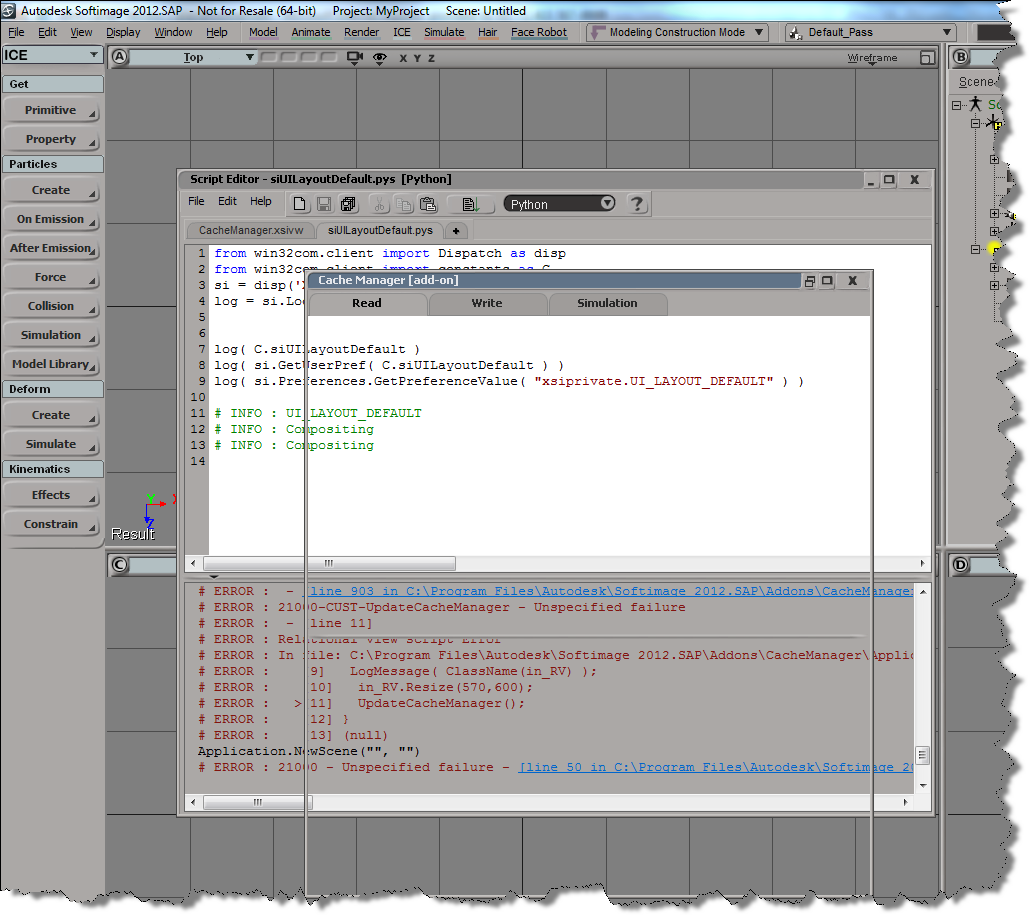The height and width of the screenshot is (915, 1030).
Task: Click the Save script floppy disk icon
Action: coord(324,204)
